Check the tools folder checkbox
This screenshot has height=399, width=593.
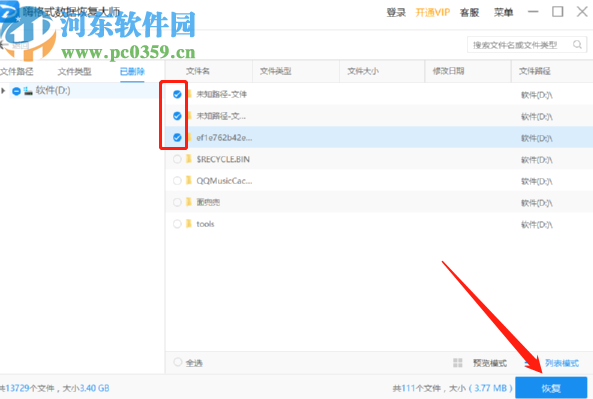click(177, 224)
